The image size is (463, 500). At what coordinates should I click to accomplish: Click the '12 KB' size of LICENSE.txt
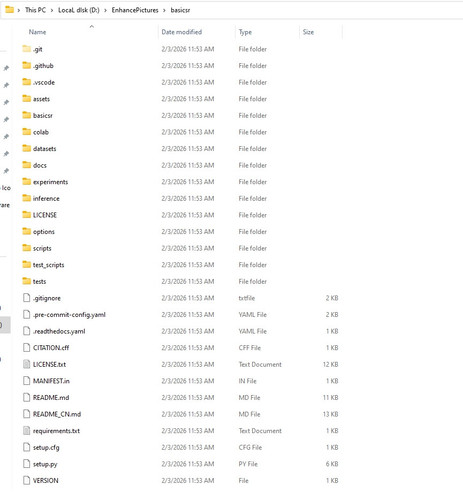click(330, 364)
